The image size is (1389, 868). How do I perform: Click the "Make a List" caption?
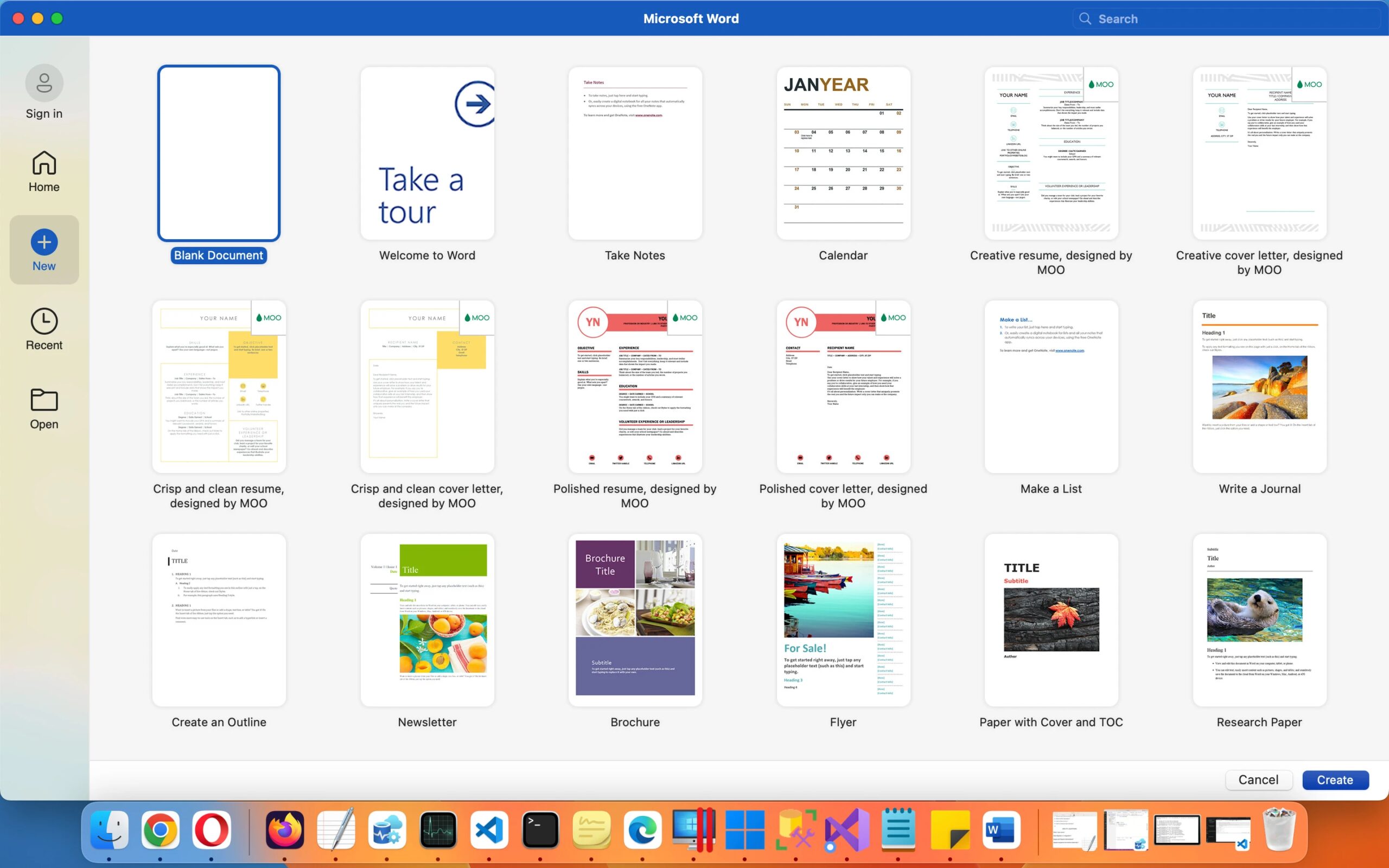point(1051,489)
